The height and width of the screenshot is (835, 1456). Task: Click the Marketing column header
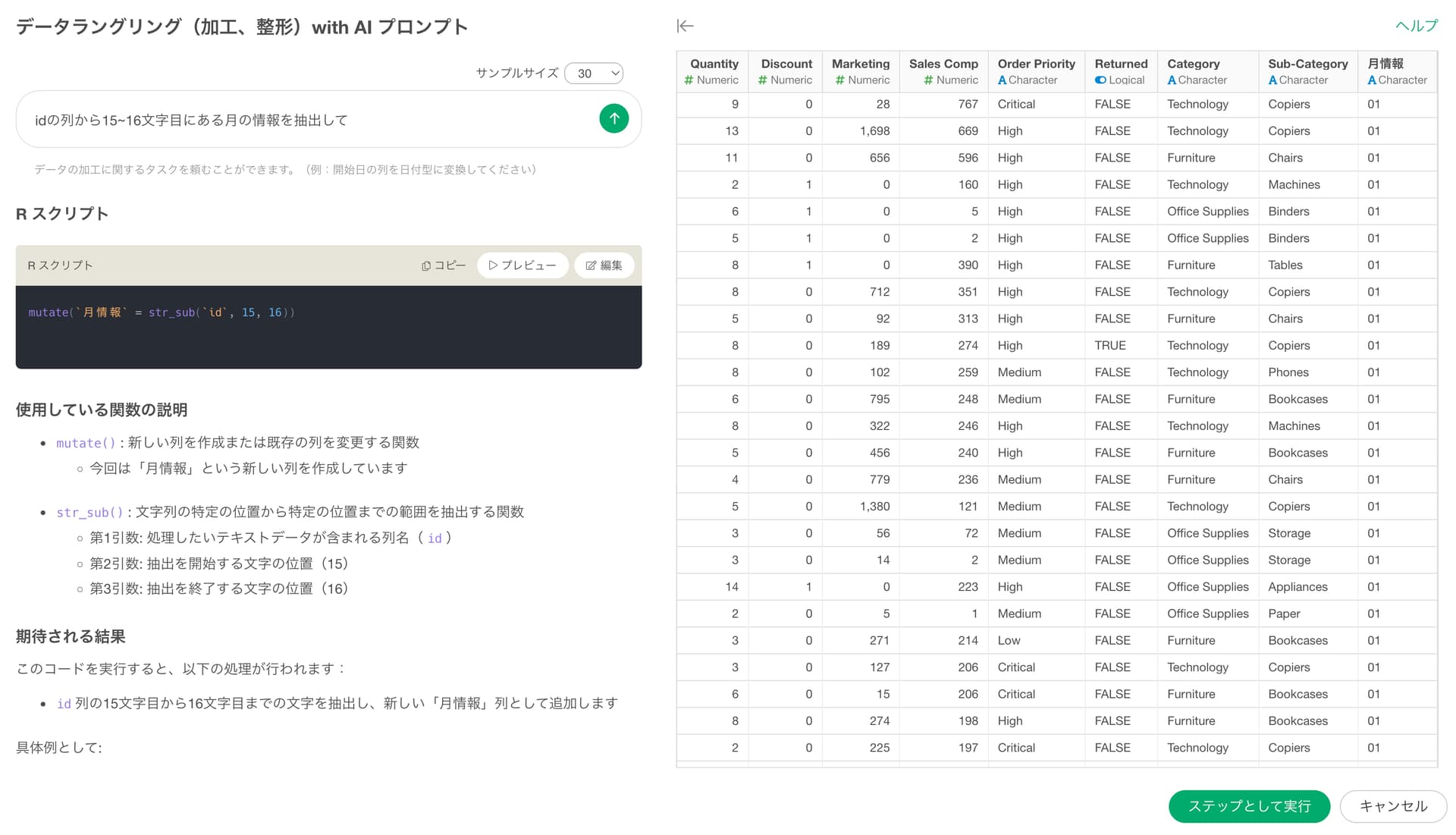(860, 64)
